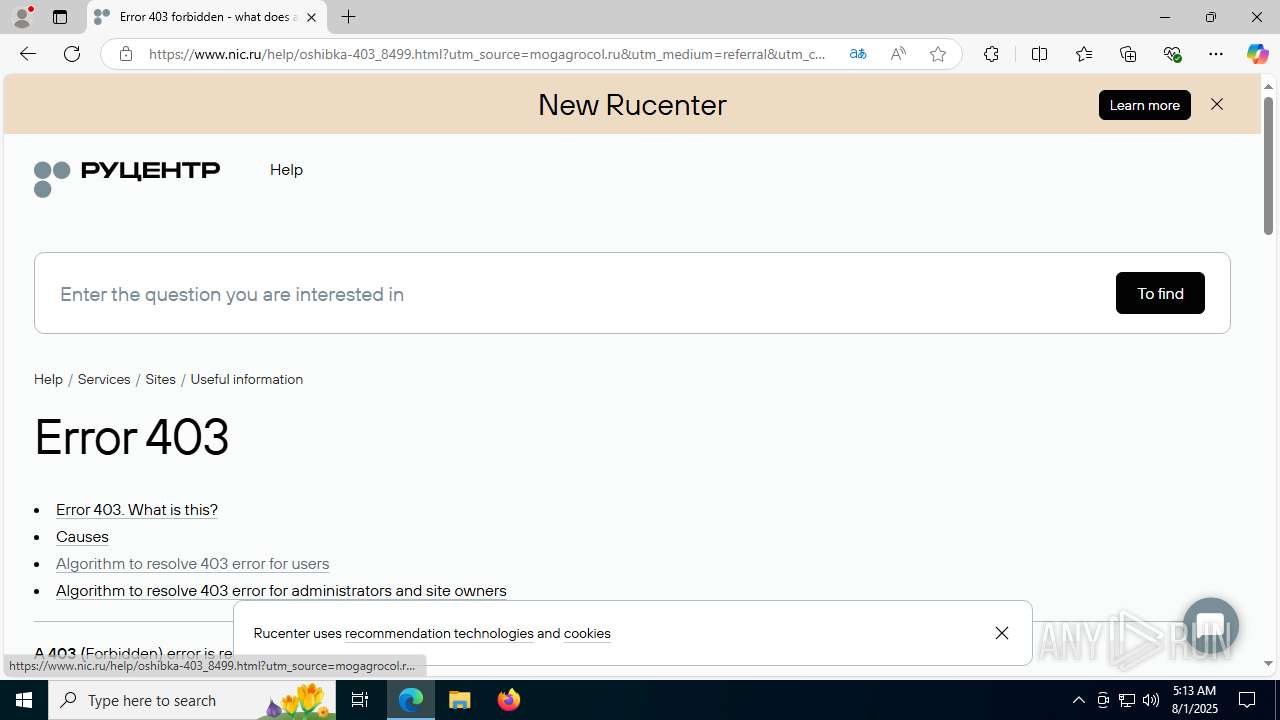Open network status tray icon
Viewport: 1280px width, 720px height.
[x=1127, y=700]
